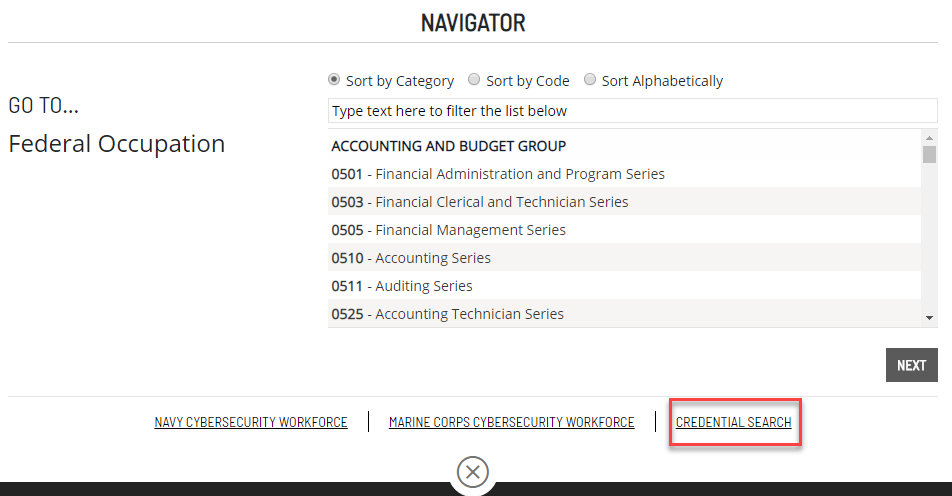
Task: Select 0501 Financial Administration and Program Series
Action: tap(498, 174)
